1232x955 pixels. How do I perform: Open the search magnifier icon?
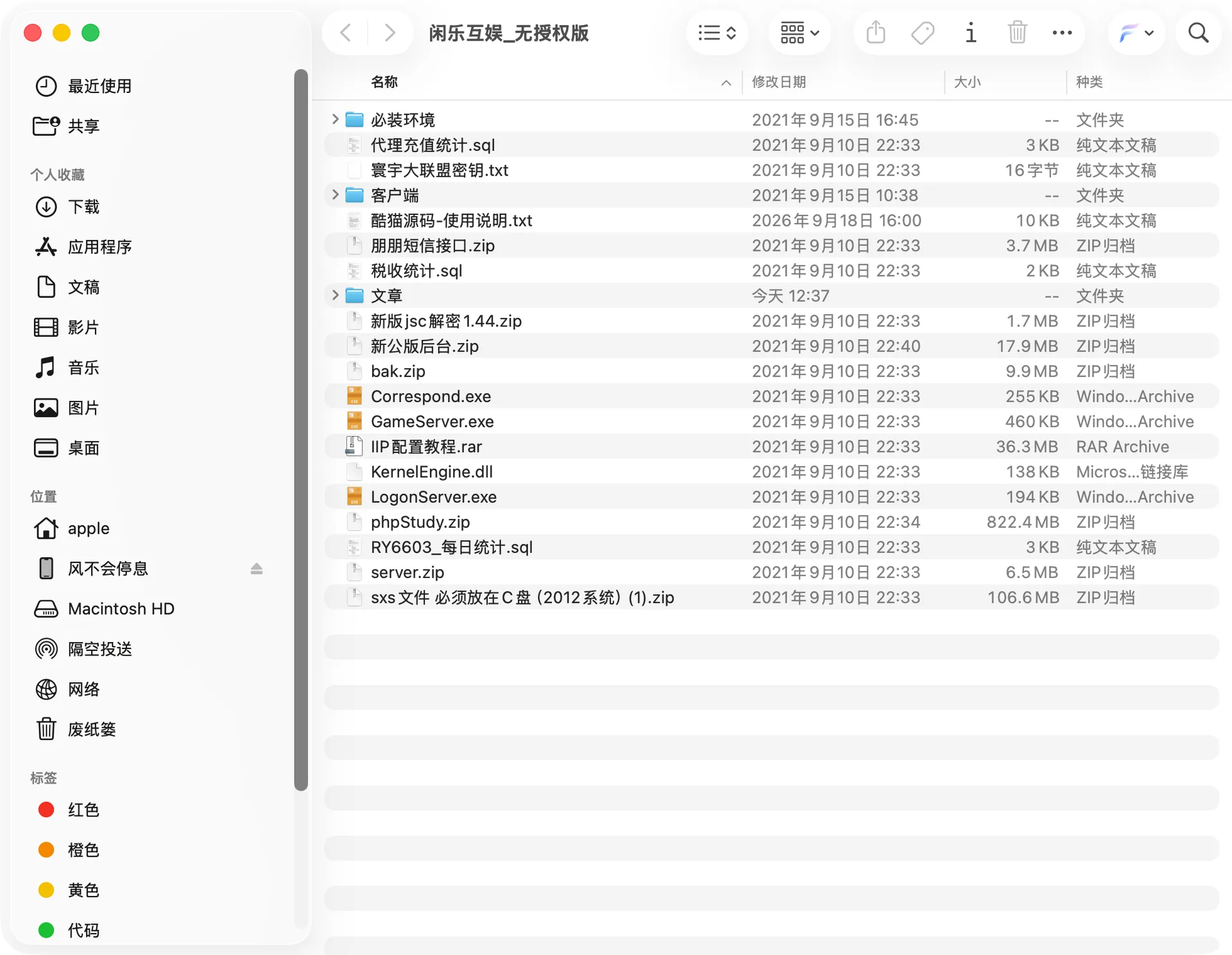(1198, 33)
